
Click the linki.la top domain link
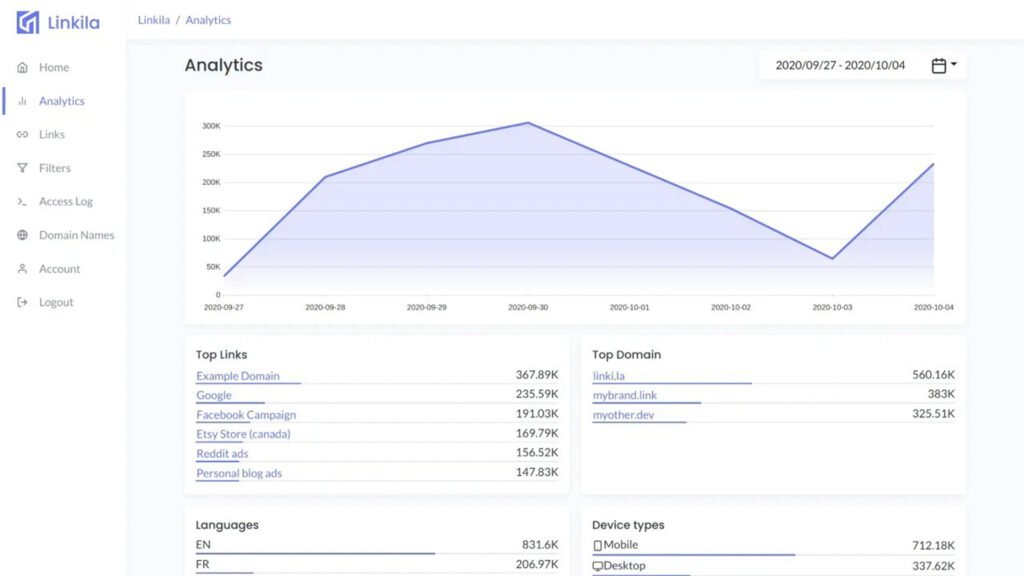[x=608, y=376]
